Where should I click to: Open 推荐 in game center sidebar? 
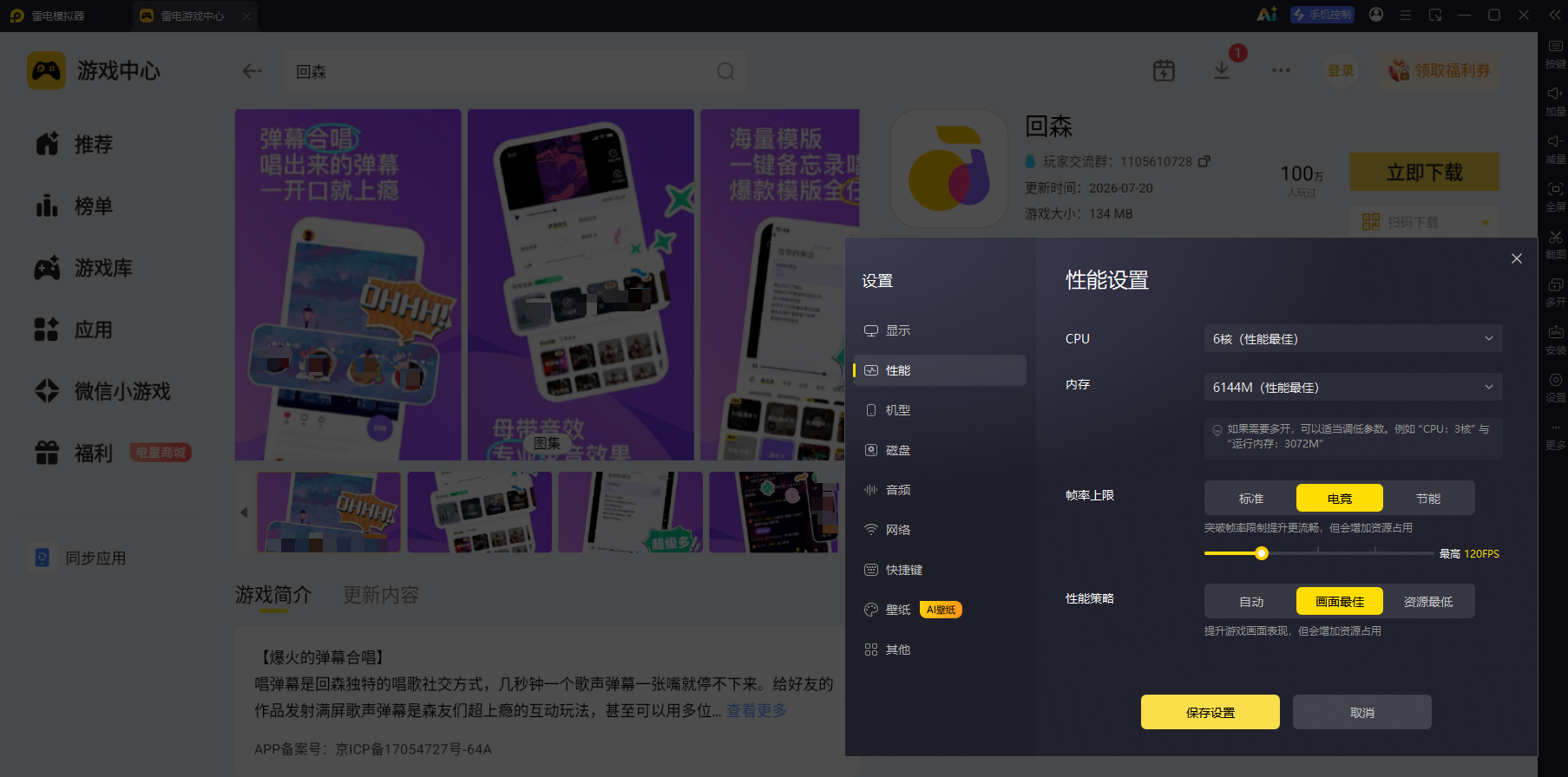pyautogui.click(x=75, y=144)
